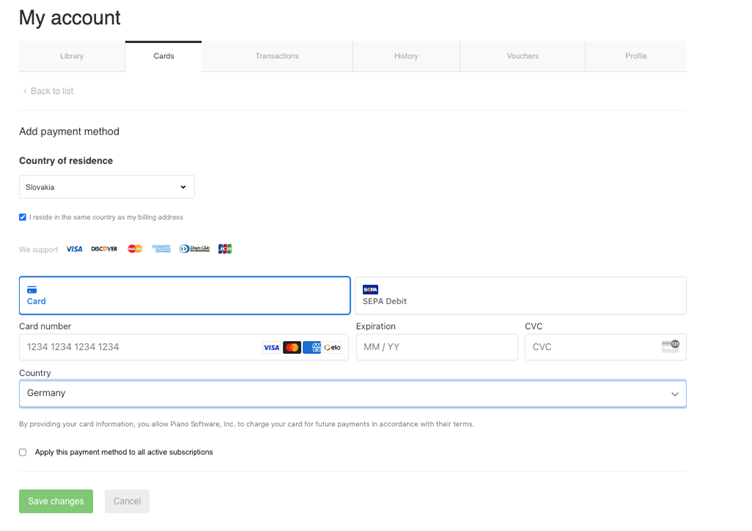752x531 pixels.
Task: Go to the Library tab
Action: [x=72, y=56]
